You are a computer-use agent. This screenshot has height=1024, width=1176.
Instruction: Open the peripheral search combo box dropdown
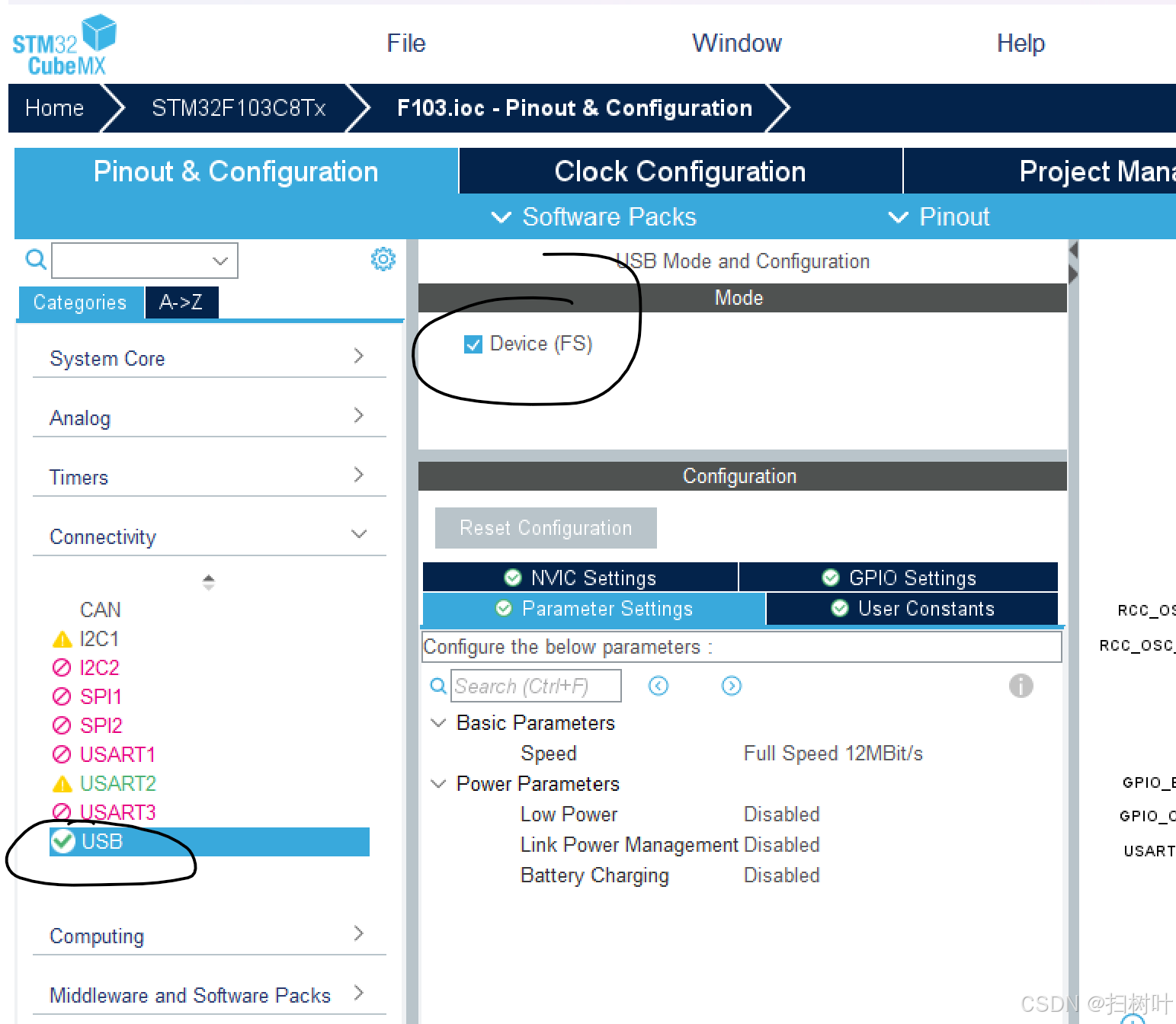[220, 261]
